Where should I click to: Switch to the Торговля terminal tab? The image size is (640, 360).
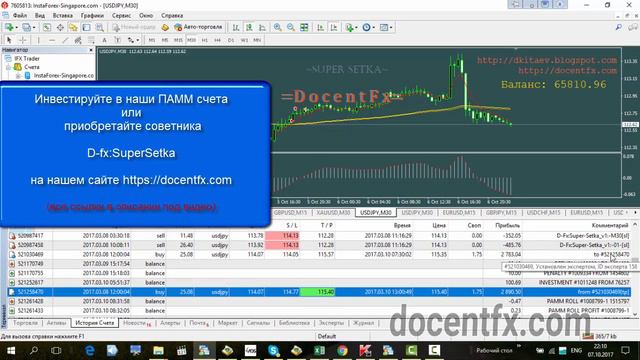25,323
